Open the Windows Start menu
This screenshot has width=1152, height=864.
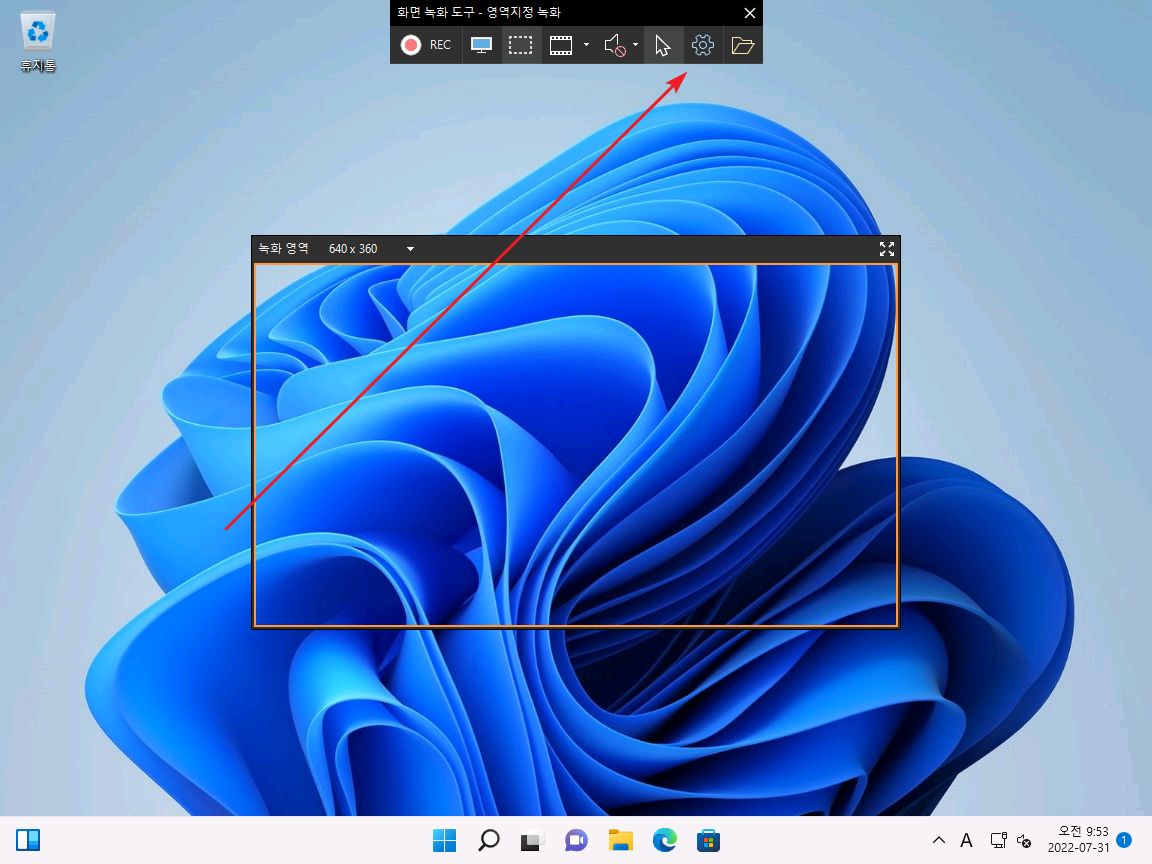[x=444, y=840]
